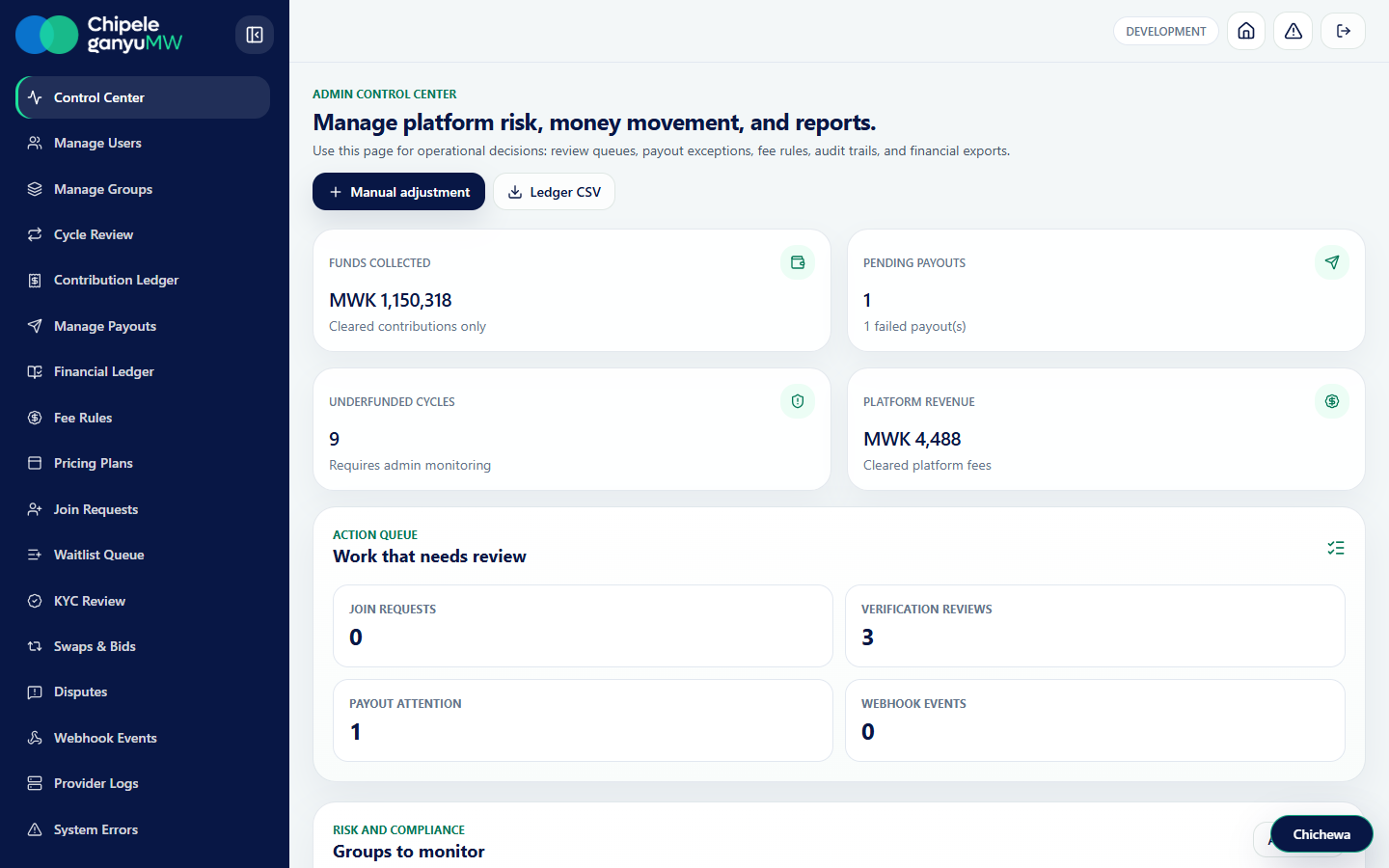The image size is (1389, 868).
Task: Navigate to Manage Payouts
Action: click(x=143, y=326)
